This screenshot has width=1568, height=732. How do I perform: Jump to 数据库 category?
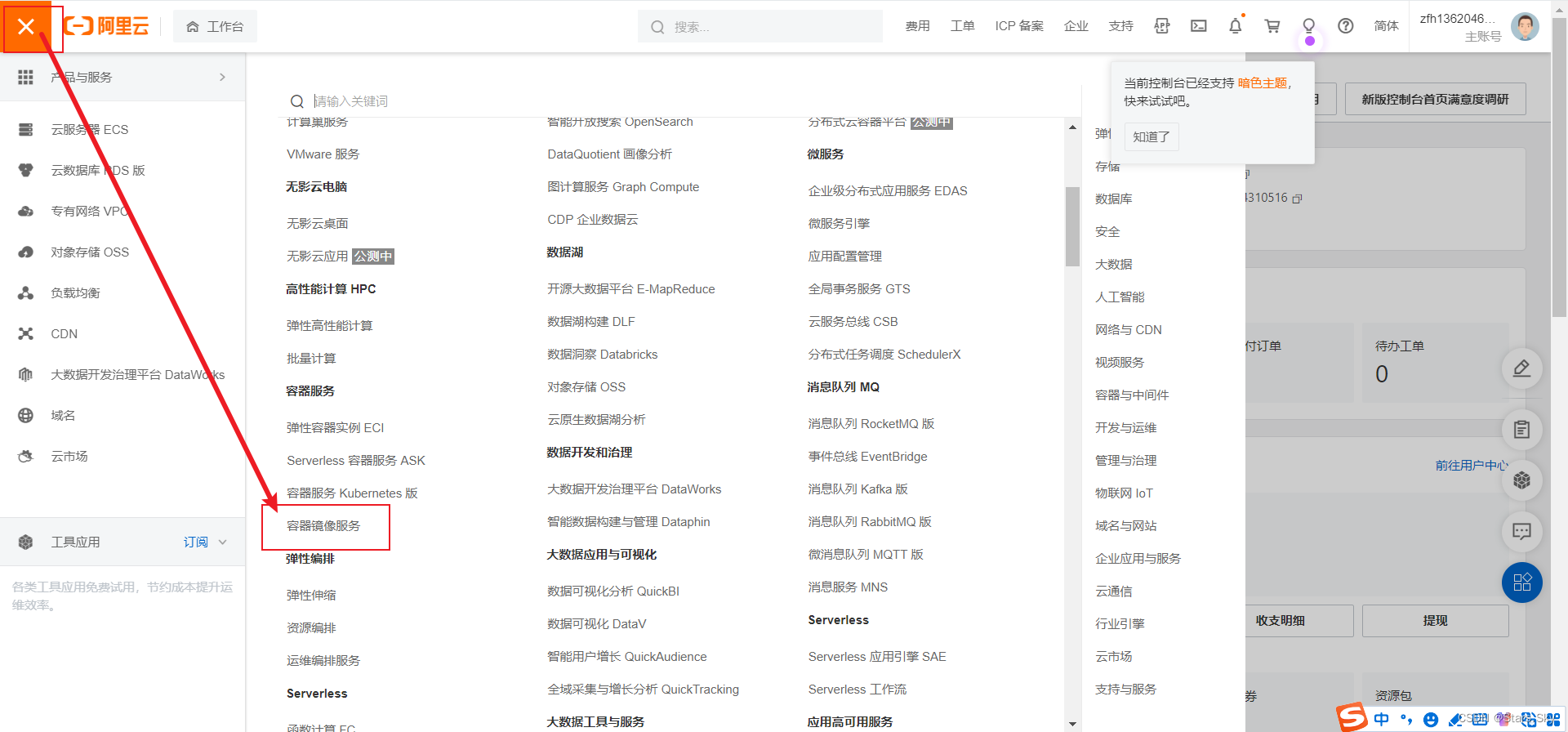1113,199
